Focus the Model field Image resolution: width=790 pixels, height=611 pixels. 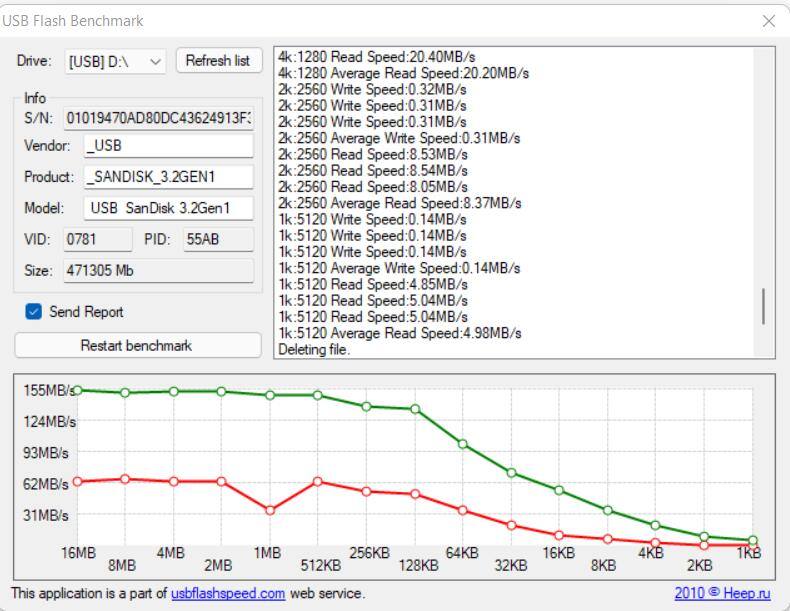167,208
